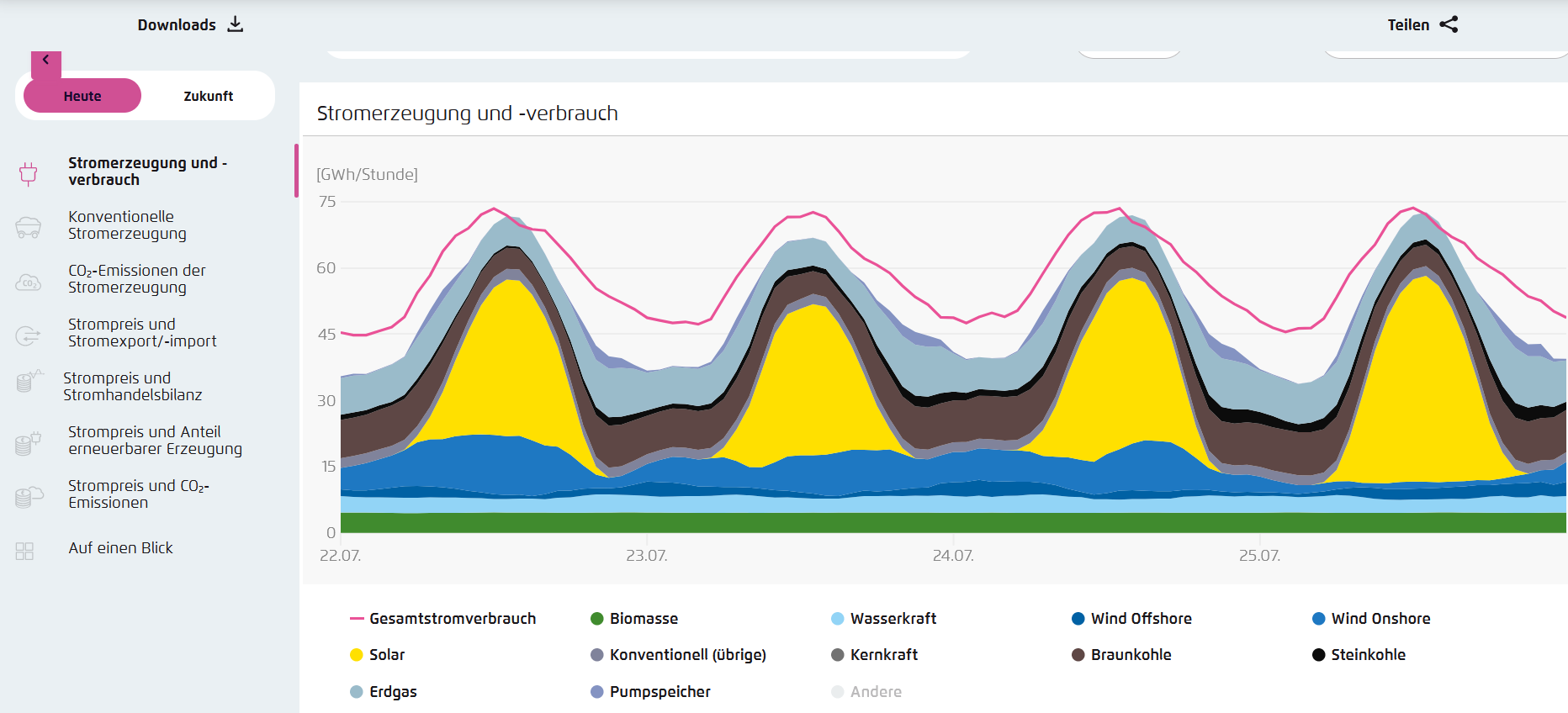Open Strompreis und CO₂-Emissionen view
Screen dimensions: 1568x713
[x=138, y=494]
